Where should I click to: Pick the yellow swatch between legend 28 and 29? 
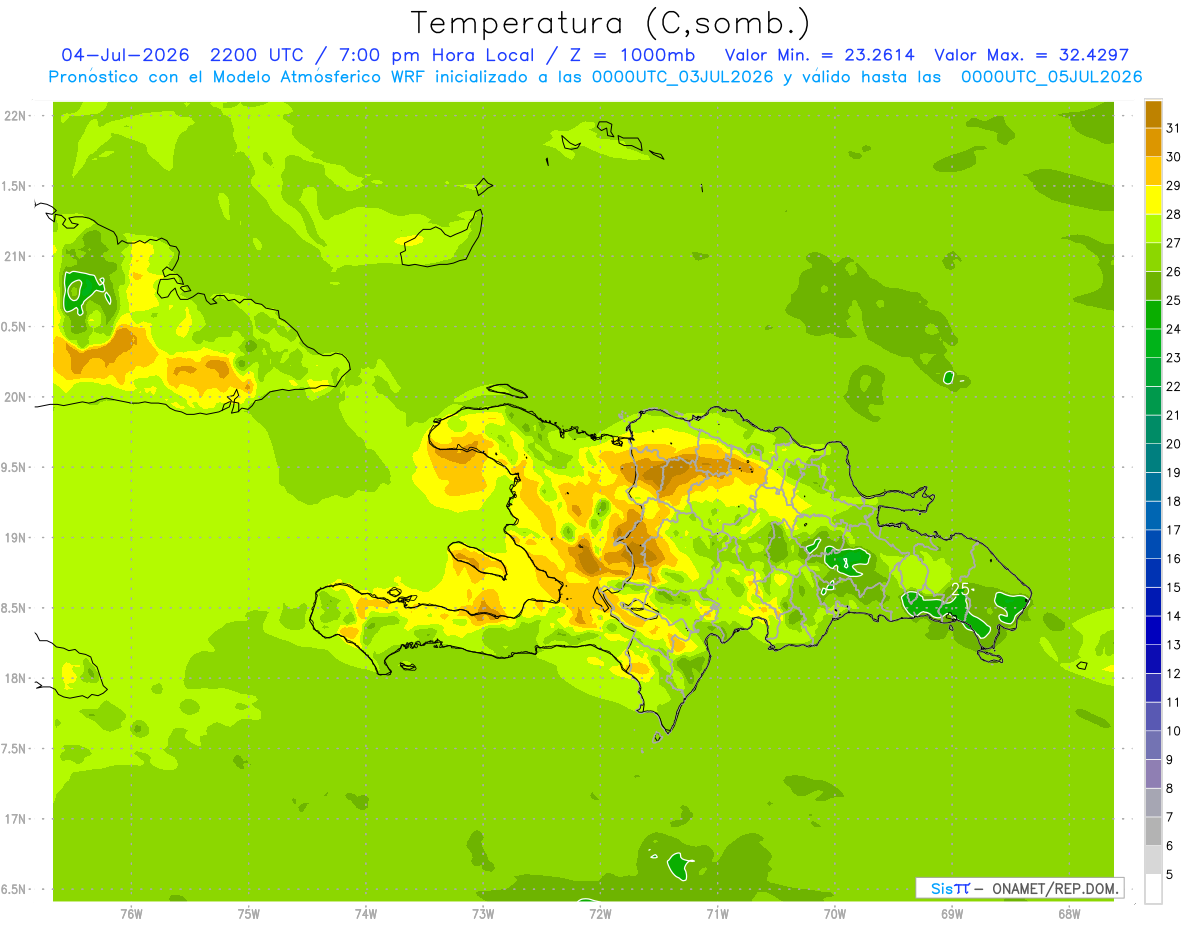tap(1153, 200)
